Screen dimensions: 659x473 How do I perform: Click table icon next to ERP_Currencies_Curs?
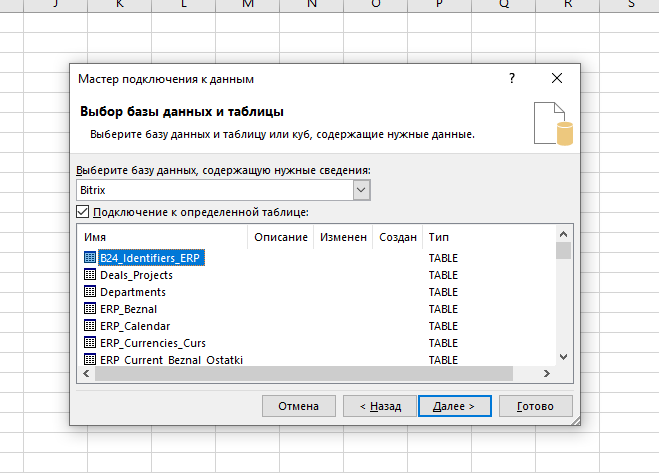click(90, 342)
